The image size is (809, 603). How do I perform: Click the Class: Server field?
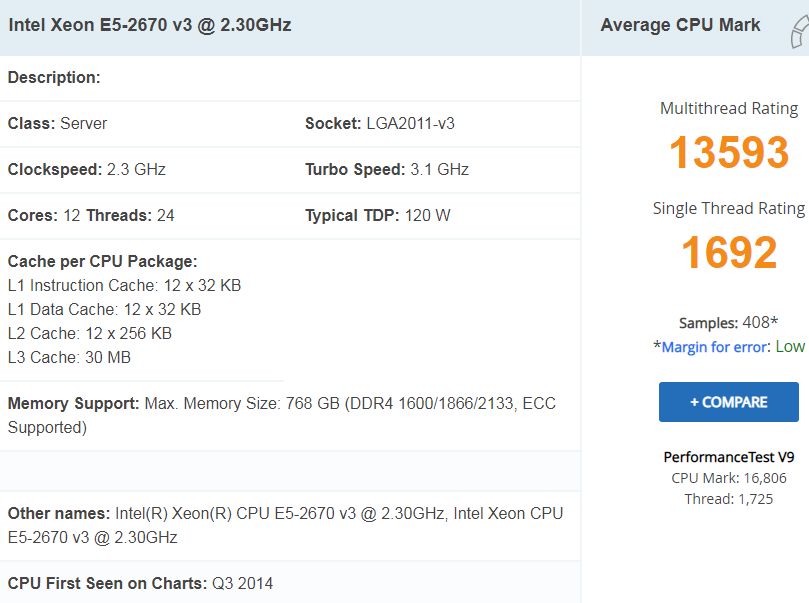coord(57,123)
